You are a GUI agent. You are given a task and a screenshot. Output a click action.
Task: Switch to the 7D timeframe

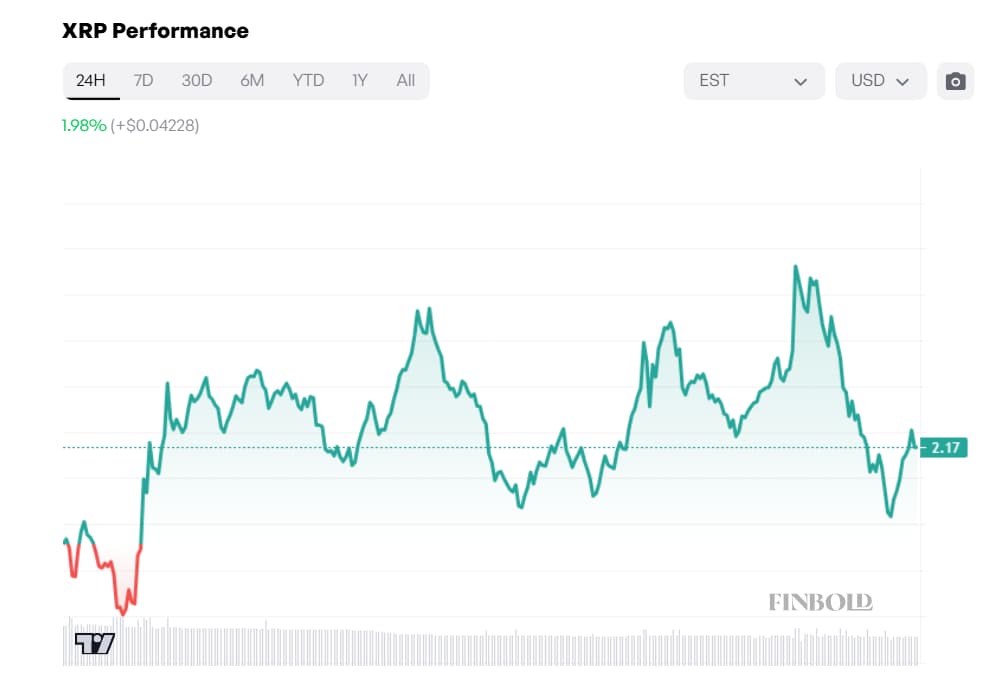[143, 81]
